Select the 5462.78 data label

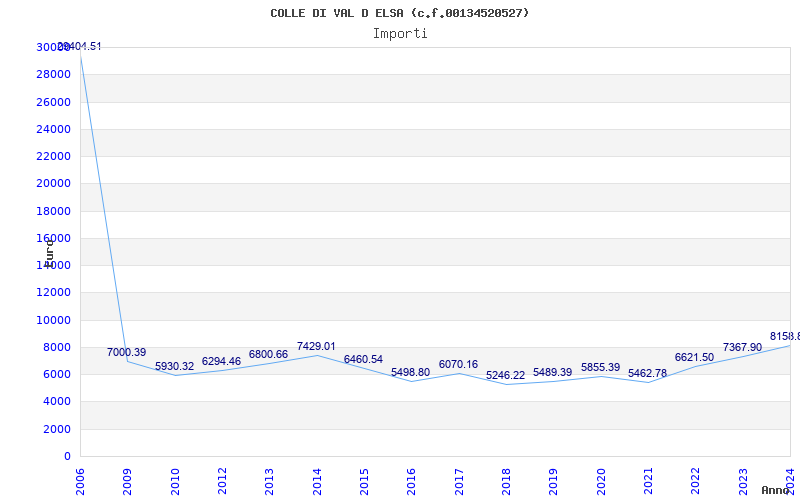647,373
